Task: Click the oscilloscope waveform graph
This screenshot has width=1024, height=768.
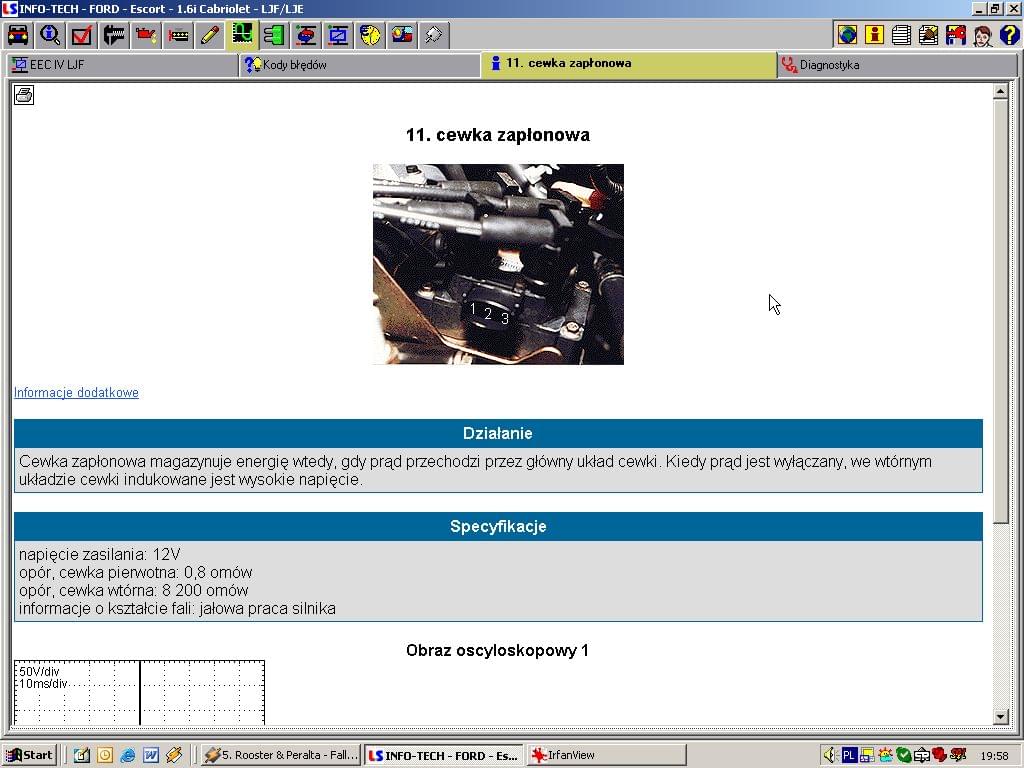Action: [139, 692]
